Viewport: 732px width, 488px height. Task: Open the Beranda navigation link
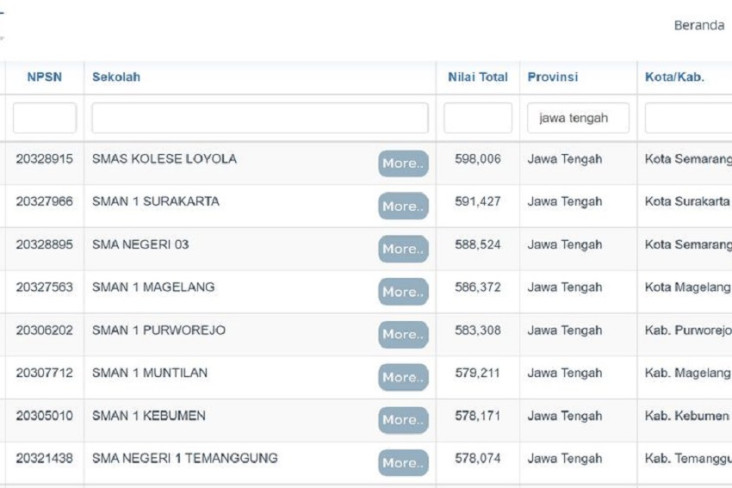[699, 25]
